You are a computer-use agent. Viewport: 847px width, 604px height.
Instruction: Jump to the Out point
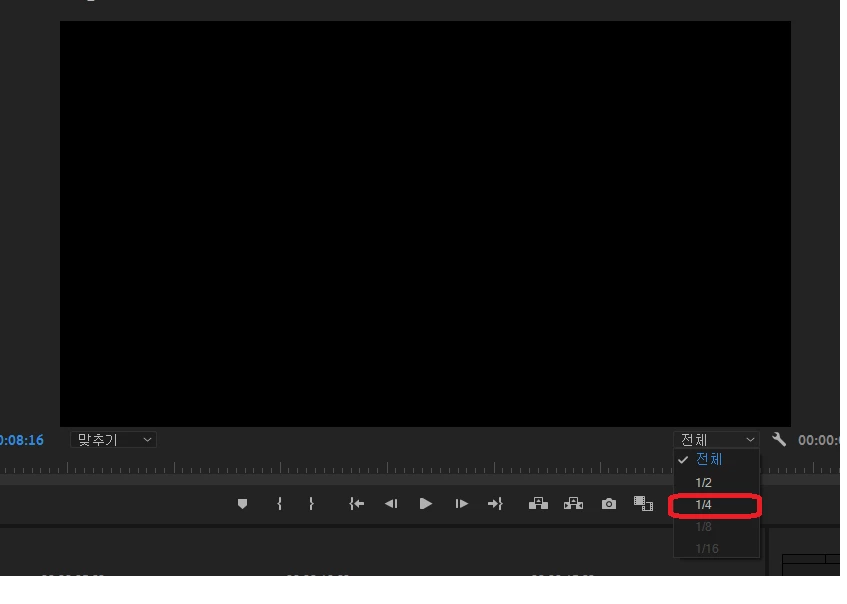pos(495,504)
